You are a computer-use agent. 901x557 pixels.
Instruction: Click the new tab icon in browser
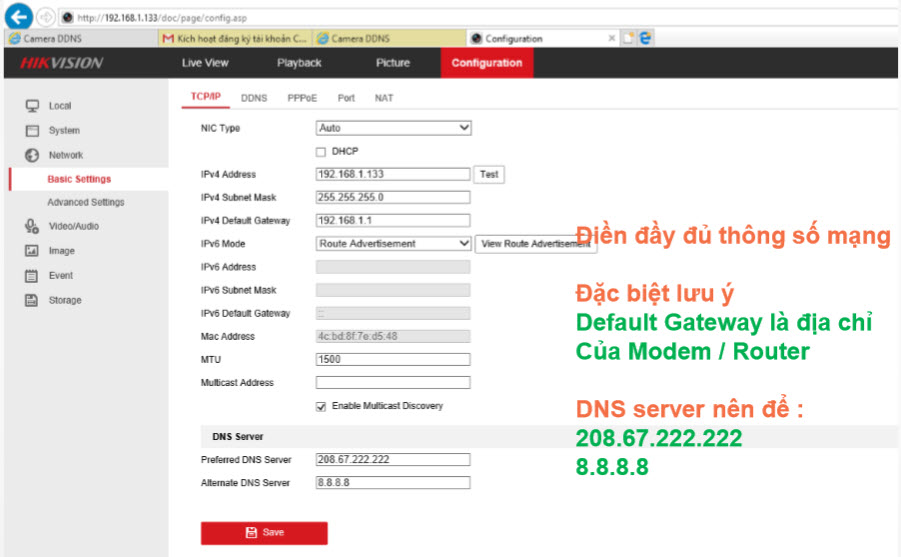[x=628, y=38]
